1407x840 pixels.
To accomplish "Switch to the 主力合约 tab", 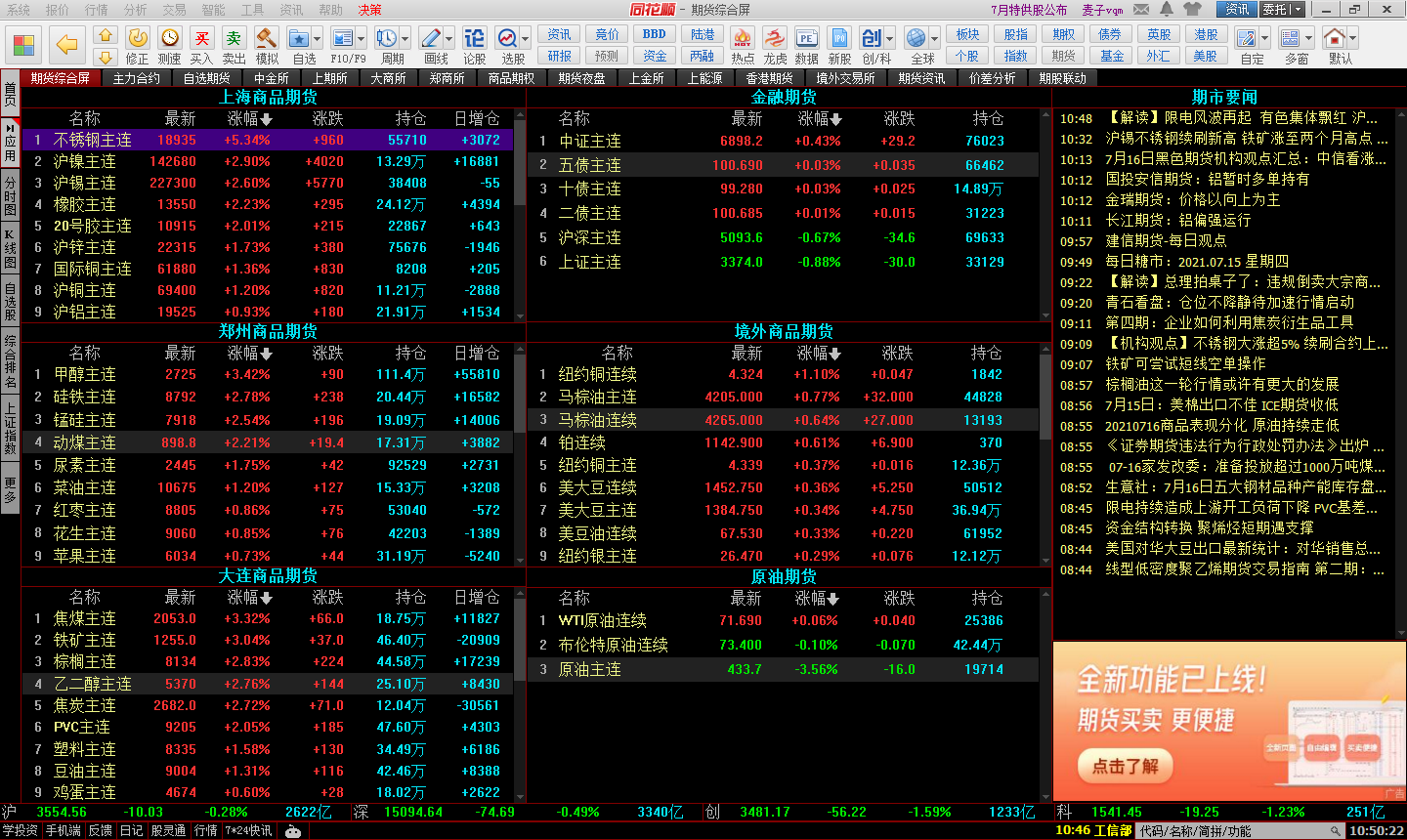I will (138, 78).
